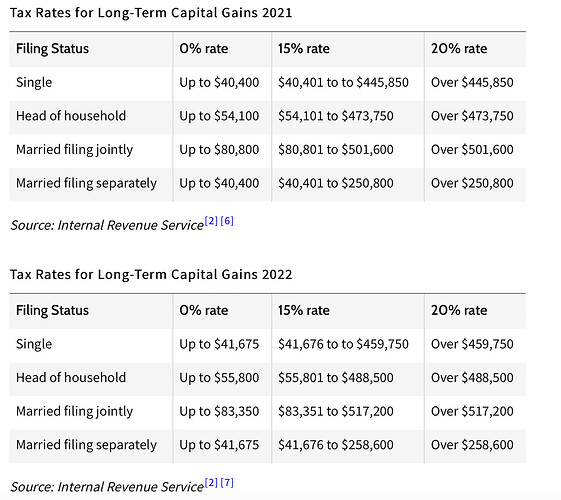Click the '$54,101 to $473,750' cell
Image resolution: width=561 pixels, height=500 pixels.
pyautogui.click(x=336, y=116)
